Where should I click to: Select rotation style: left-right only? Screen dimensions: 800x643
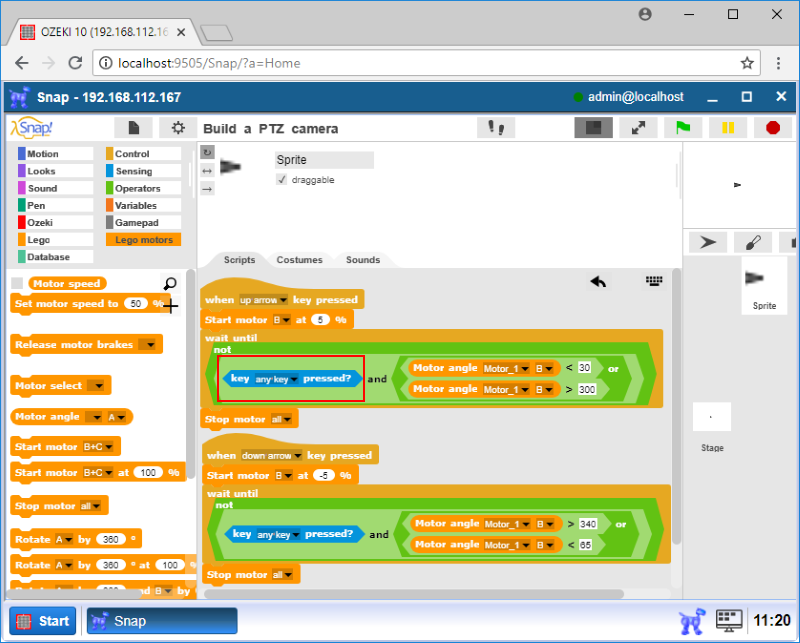tap(207, 171)
